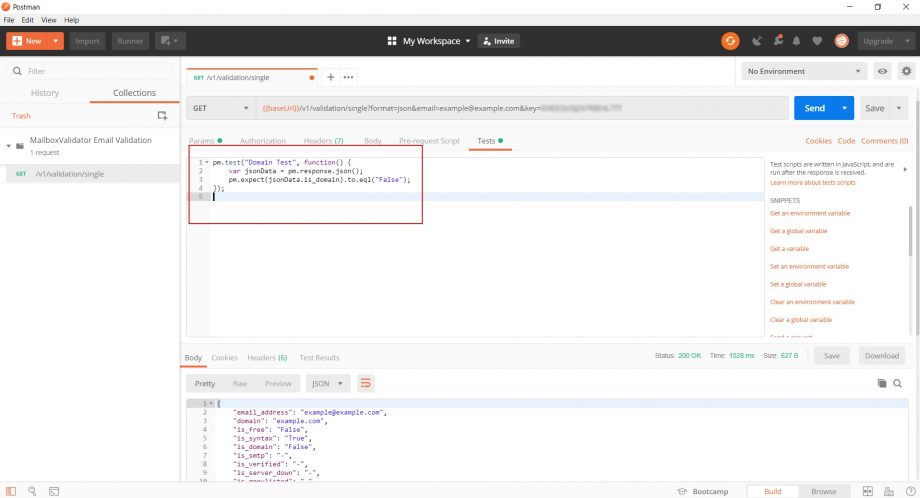The height and width of the screenshot is (498, 920).
Task: Open New button dropdown arrow
Action: click(55, 41)
